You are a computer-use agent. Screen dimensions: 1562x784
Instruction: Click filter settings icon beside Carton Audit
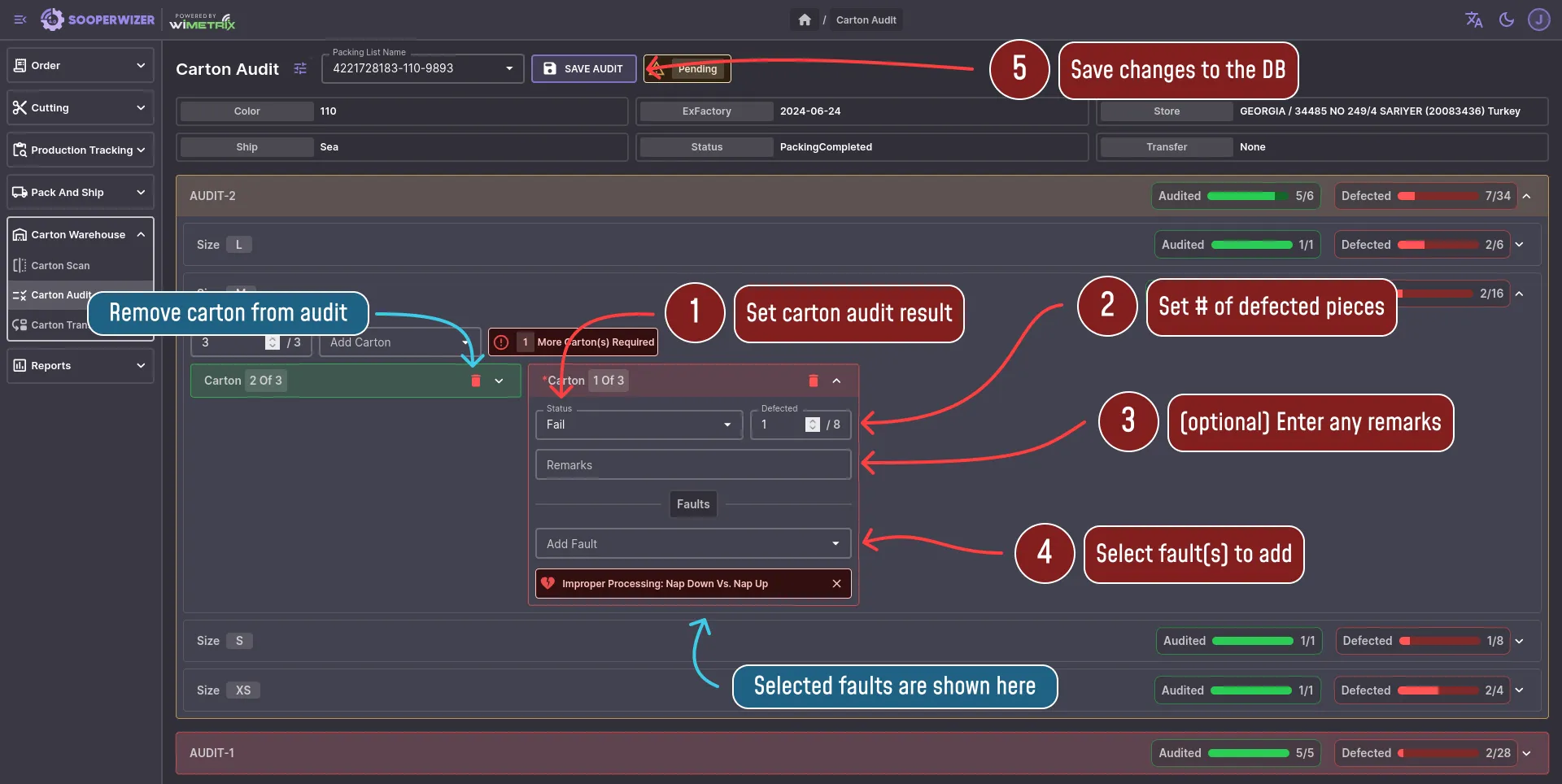pos(300,69)
